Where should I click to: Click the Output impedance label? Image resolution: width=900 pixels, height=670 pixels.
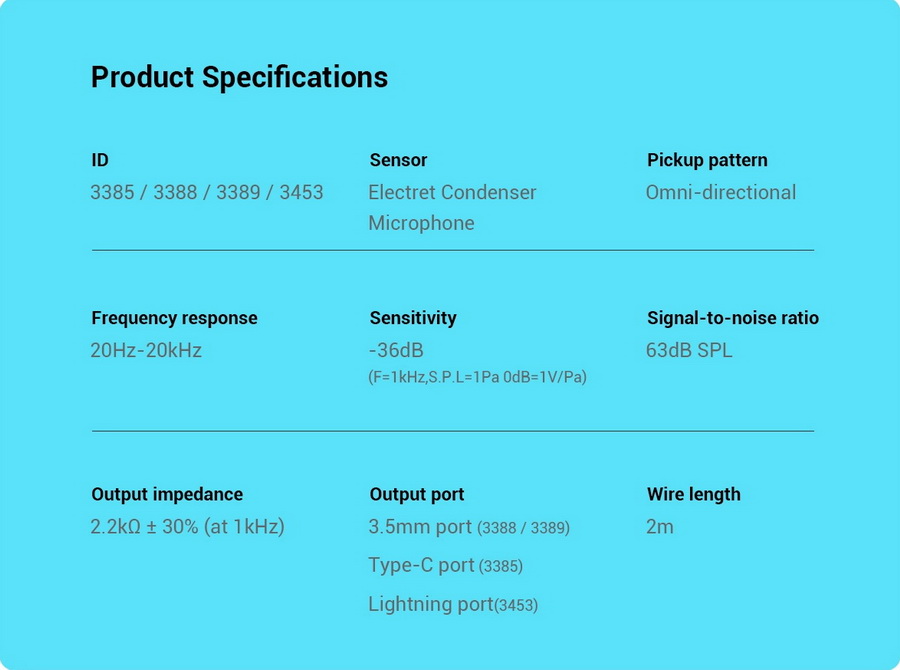click(167, 494)
